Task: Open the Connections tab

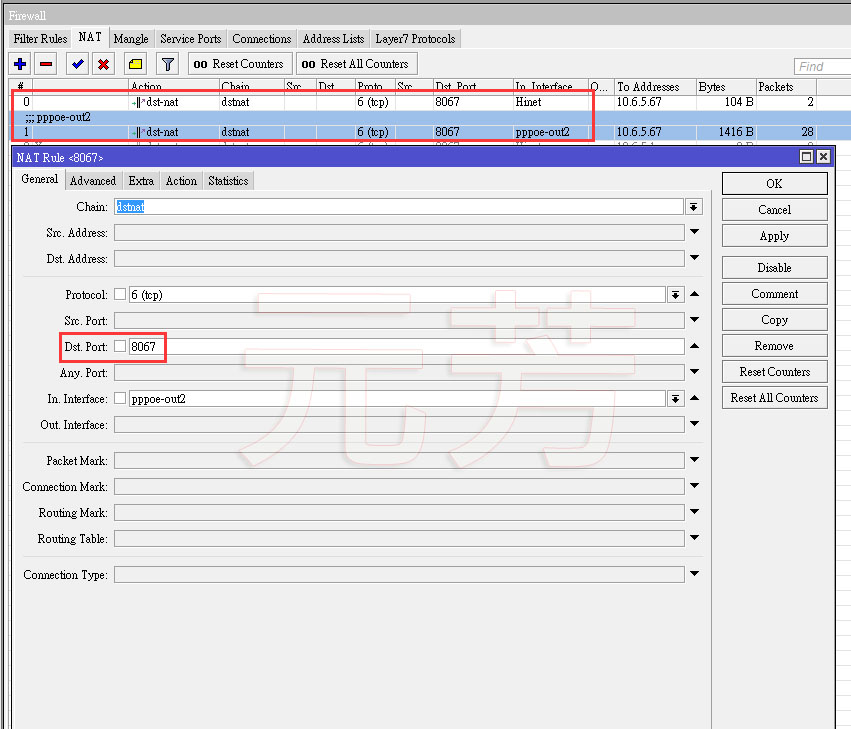Action: (262, 39)
